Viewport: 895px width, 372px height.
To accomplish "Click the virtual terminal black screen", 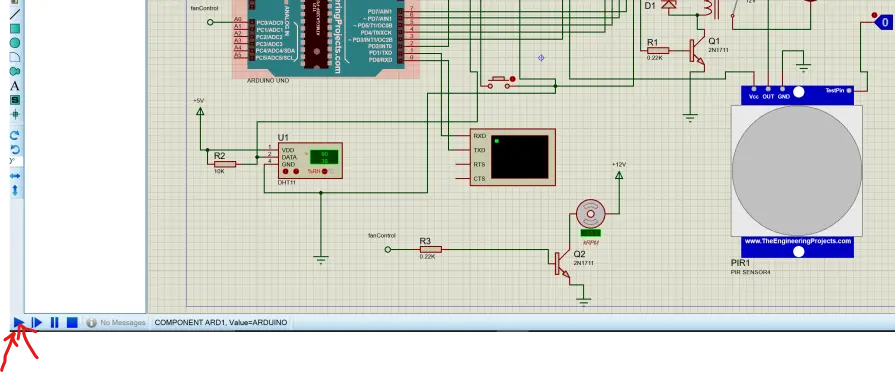I will 519,157.
